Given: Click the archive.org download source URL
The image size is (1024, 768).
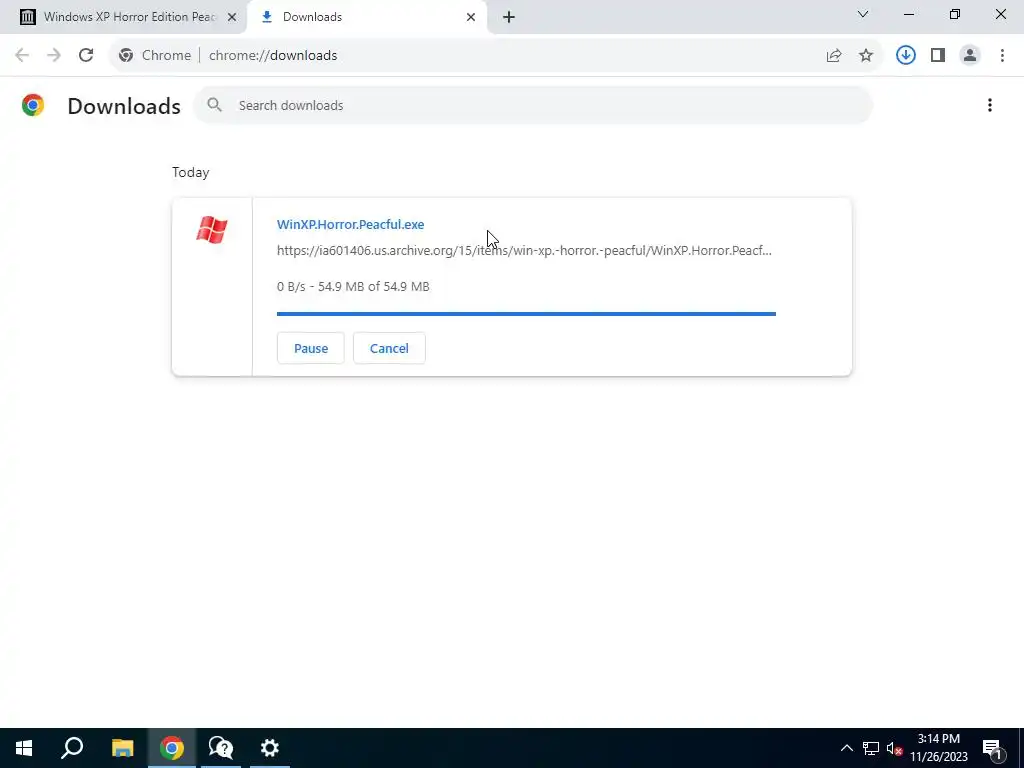Looking at the screenshot, I should click(x=524, y=251).
